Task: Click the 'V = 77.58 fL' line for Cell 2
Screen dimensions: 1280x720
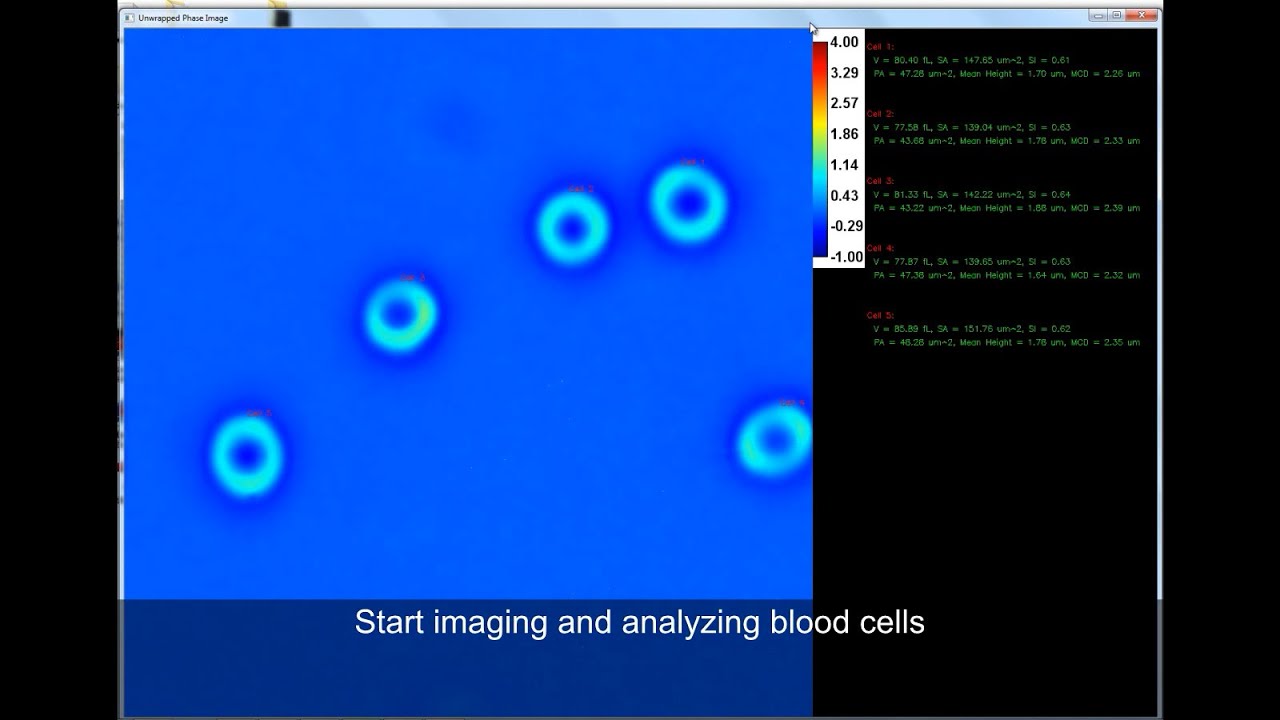Action: coord(972,127)
